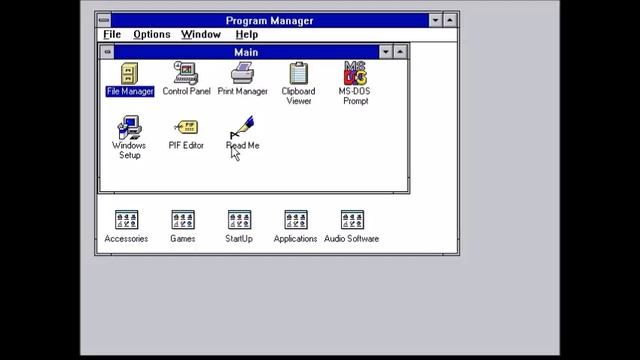Click the Program Manager title bar
This screenshot has height=360, width=640.
[x=270, y=20]
